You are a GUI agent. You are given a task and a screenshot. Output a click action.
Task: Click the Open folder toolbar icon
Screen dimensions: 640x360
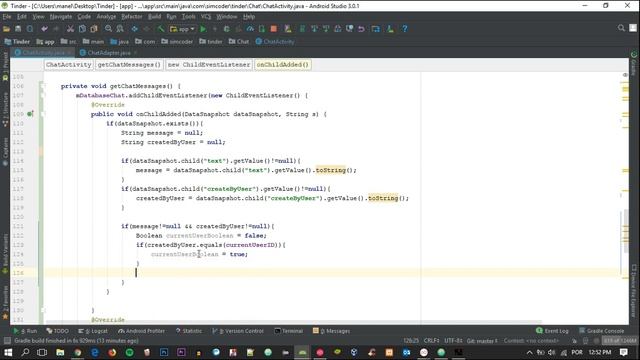[6, 29]
